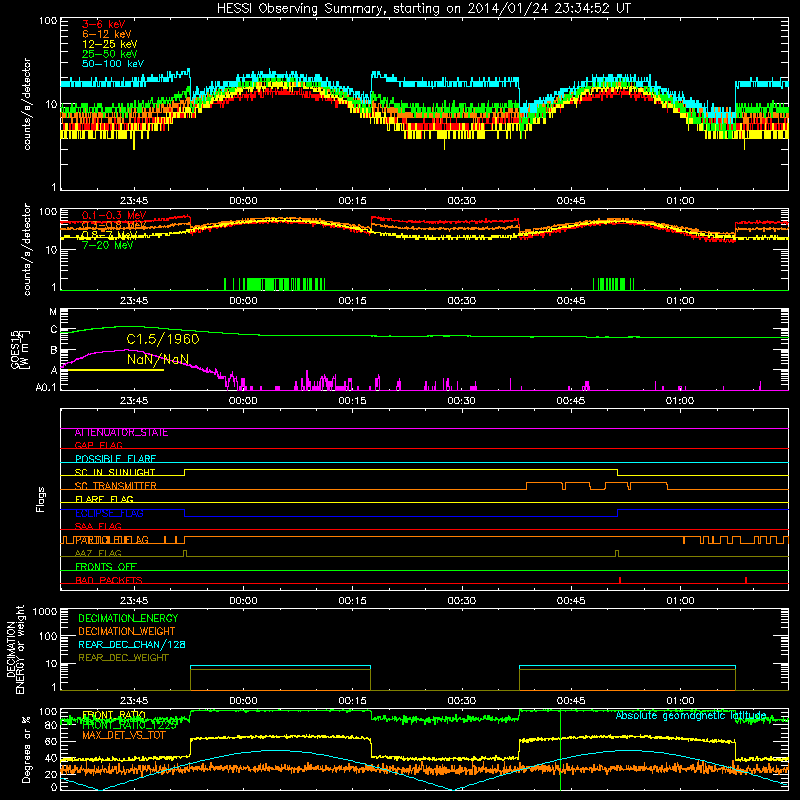The height and width of the screenshot is (800, 800).
Task: Pick the 50-100 keV legend label
Action: pos(113,64)
